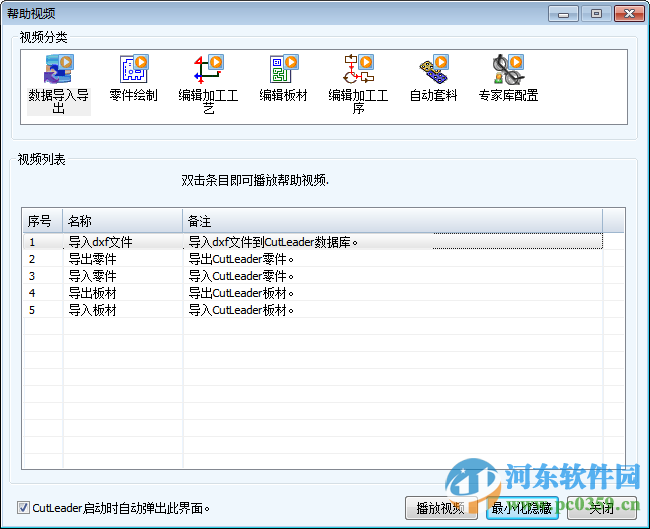This screenshot has height=529, width=650.
Task: Maximize the 帮助视频 window
Action: point(596,14)
